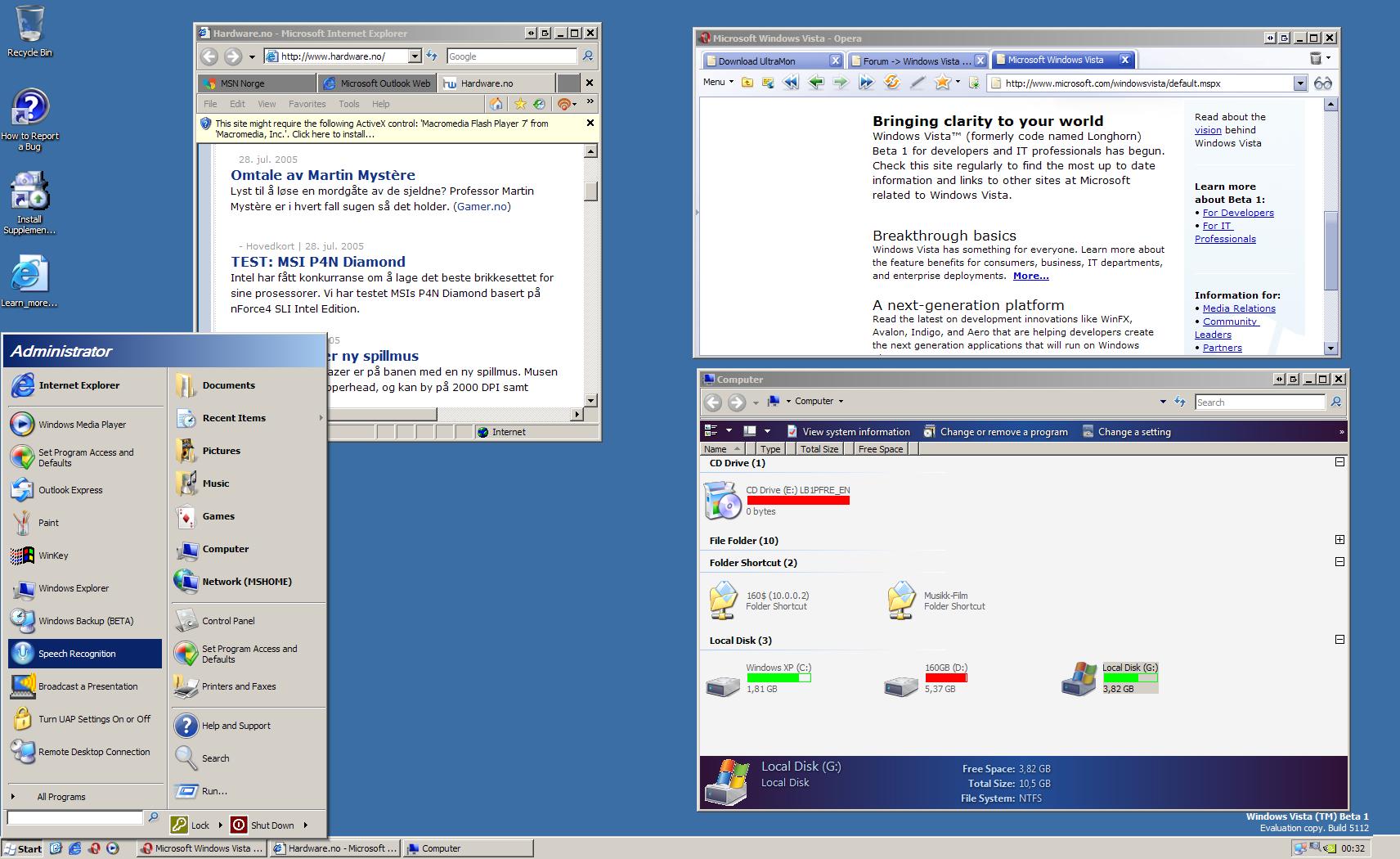The height and width of the screenshot is (859, 1400).
Task: Select the 160$ (10.0.0.2) folder shortcut
Action: click(723, 600)
